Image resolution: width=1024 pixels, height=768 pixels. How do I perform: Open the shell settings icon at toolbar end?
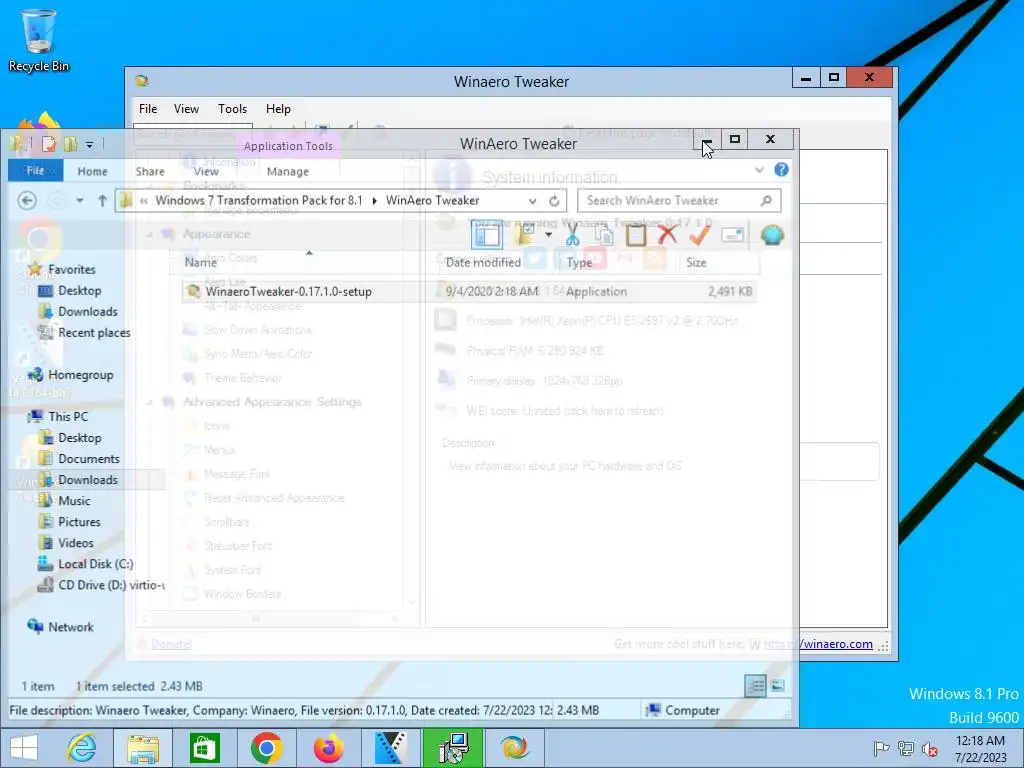tap(772, 235)
